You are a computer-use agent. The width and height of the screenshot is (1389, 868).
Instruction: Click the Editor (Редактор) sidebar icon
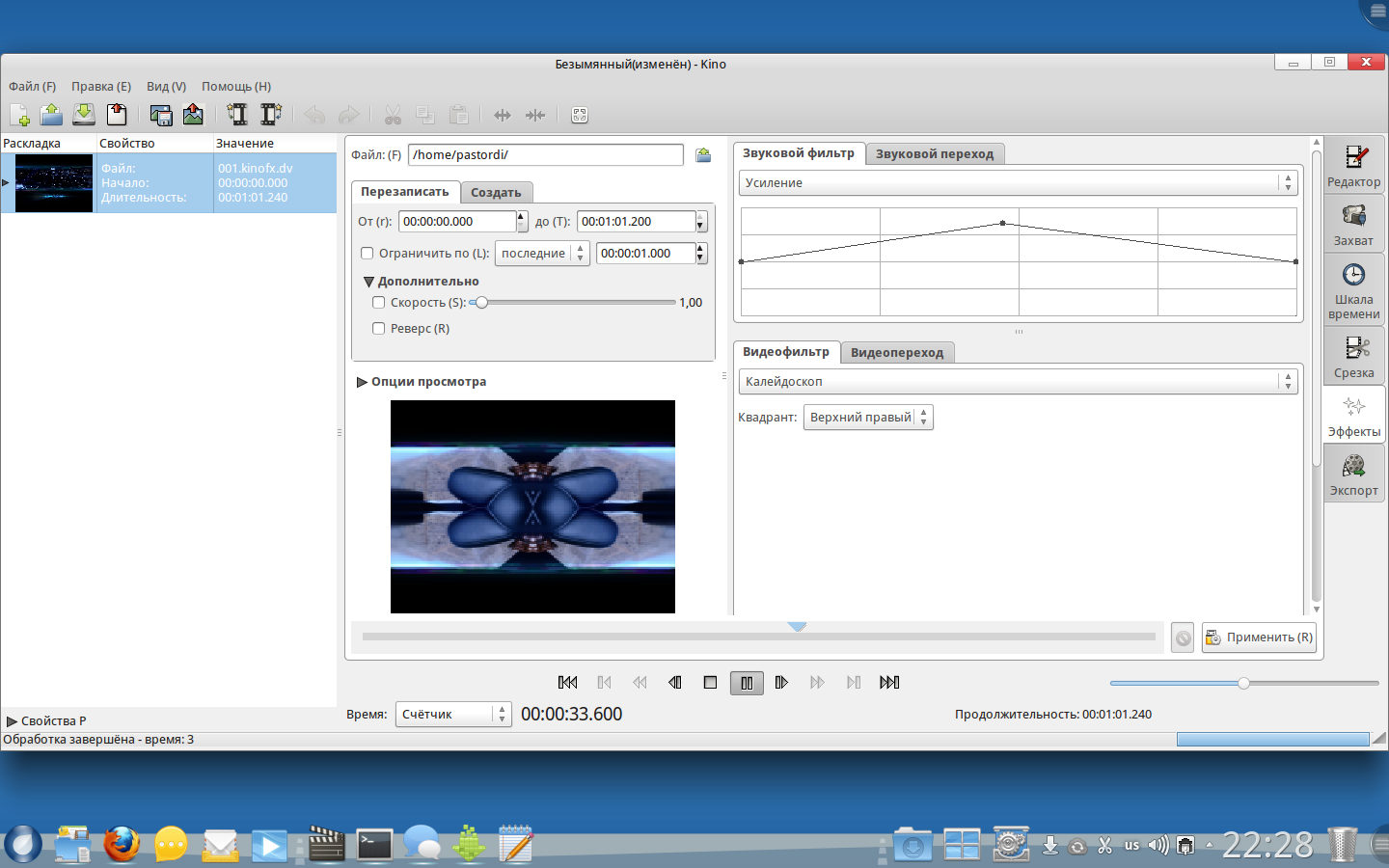click(x=1353, y=165)
